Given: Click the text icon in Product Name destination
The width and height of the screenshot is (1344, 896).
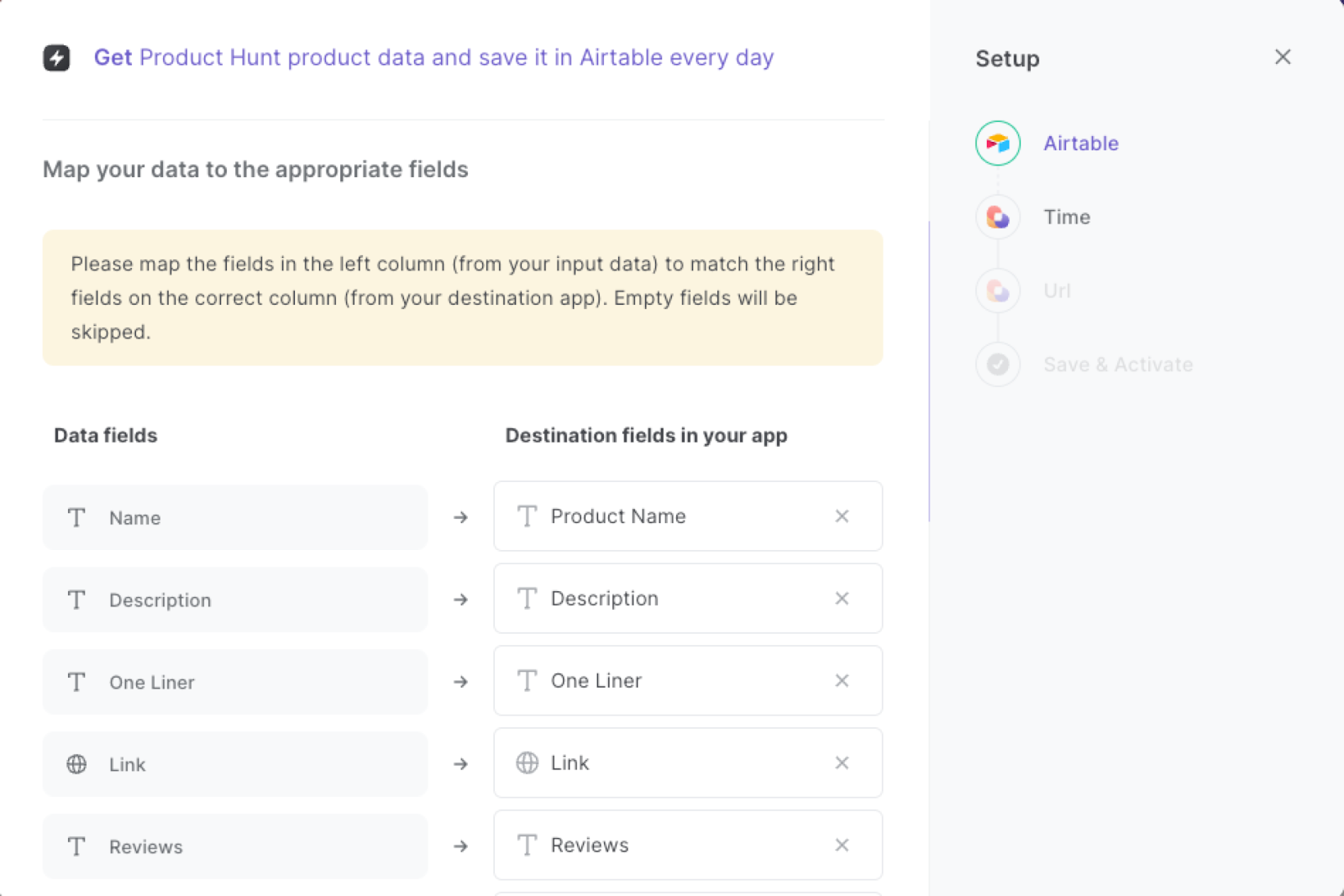Looking at the screenshot, I should coord(528,516).
